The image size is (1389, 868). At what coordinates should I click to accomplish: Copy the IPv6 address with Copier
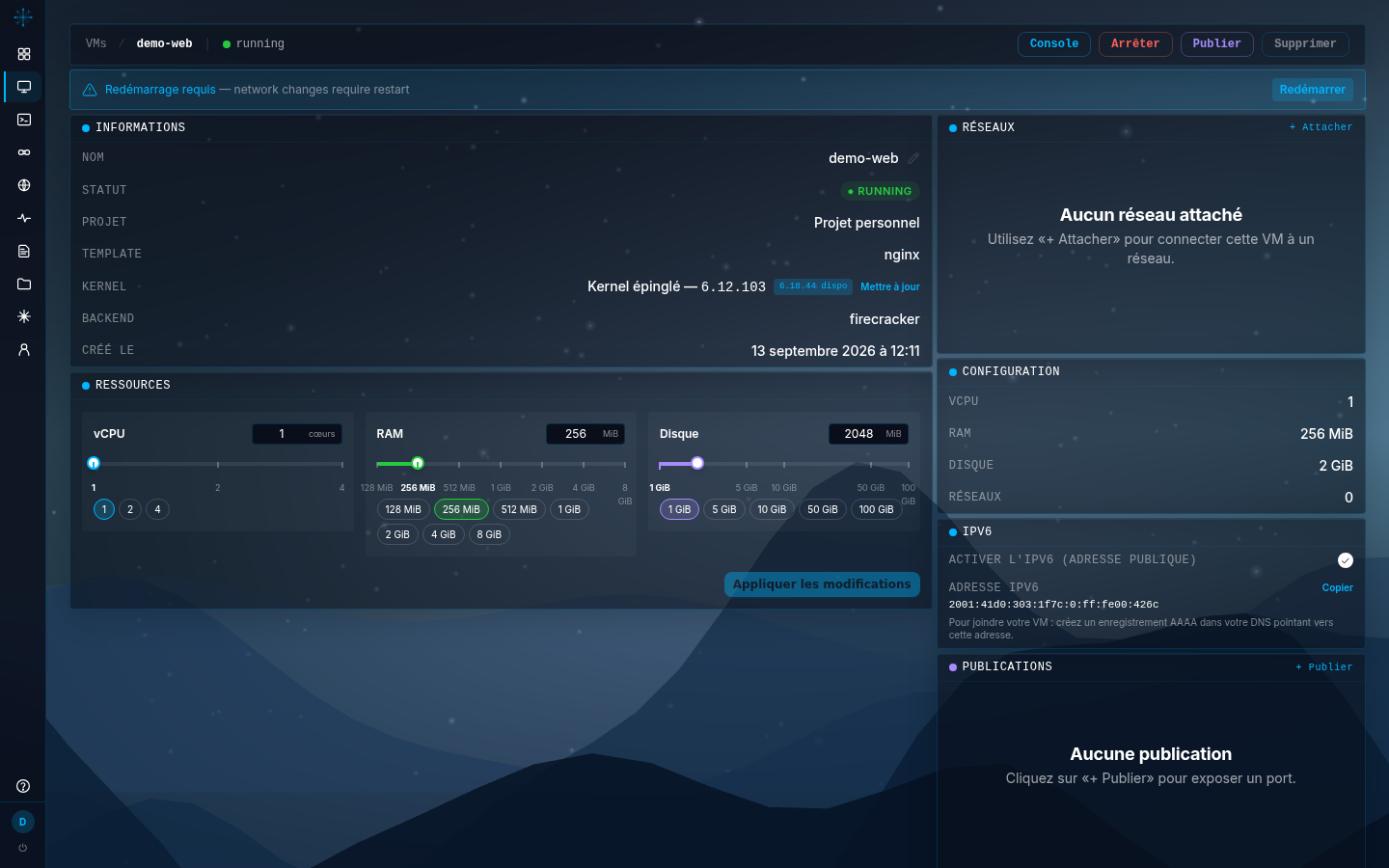pyautogui.click(x=1337, y=587)
